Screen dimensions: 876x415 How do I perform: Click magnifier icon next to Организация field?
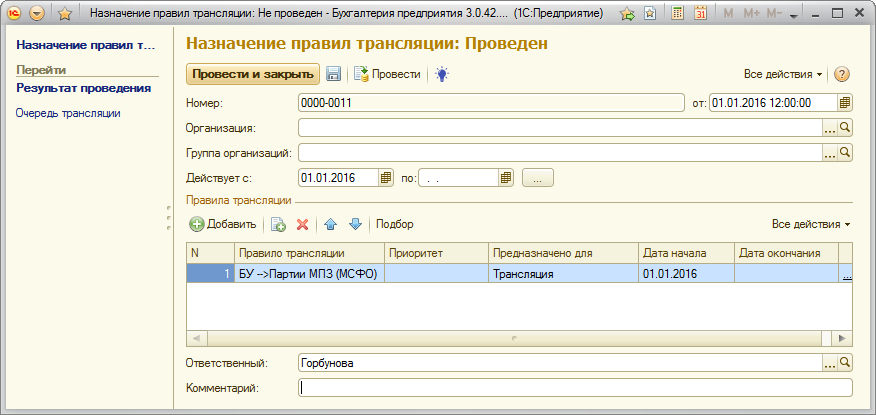coord(845,128)
